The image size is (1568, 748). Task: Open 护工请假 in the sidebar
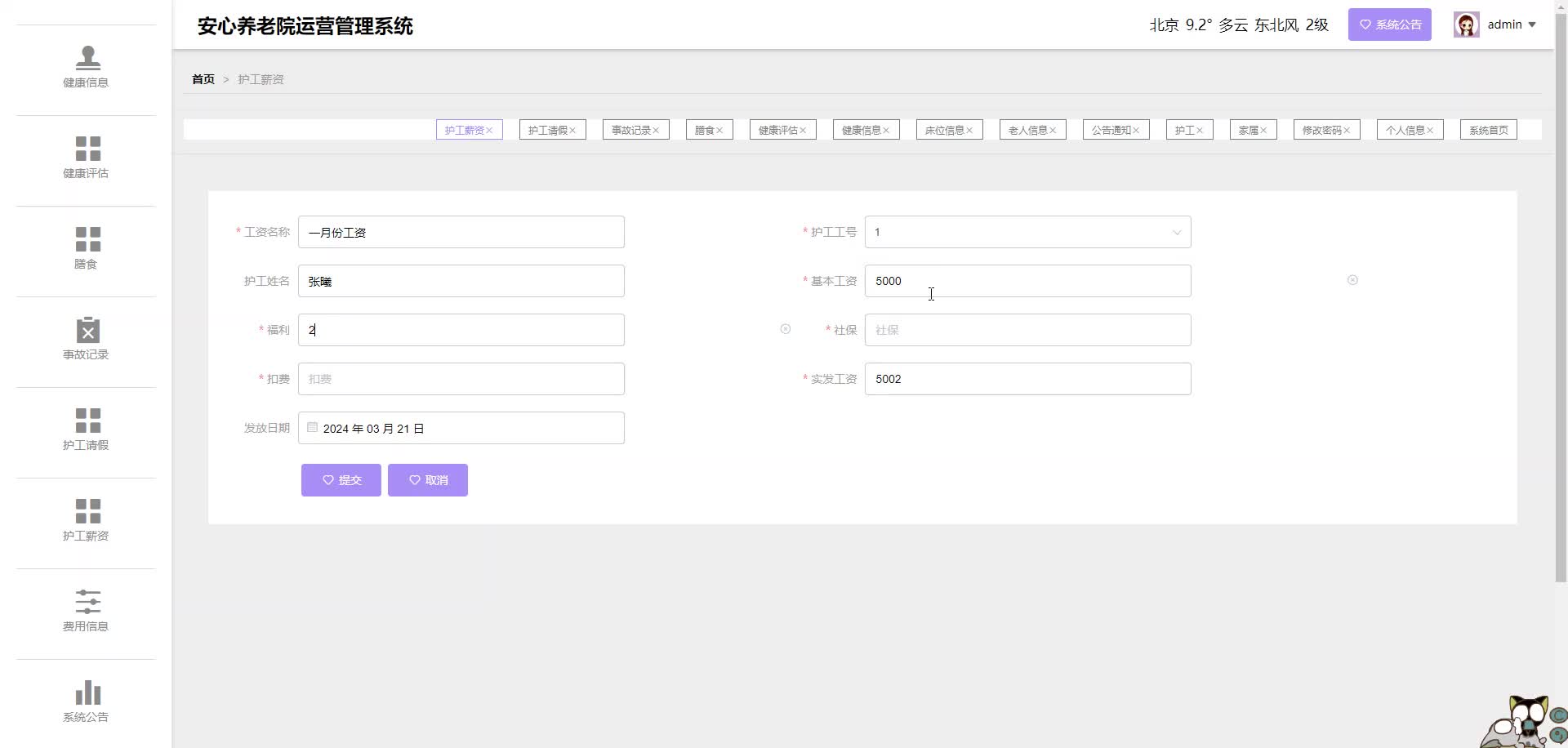point(86,430)
